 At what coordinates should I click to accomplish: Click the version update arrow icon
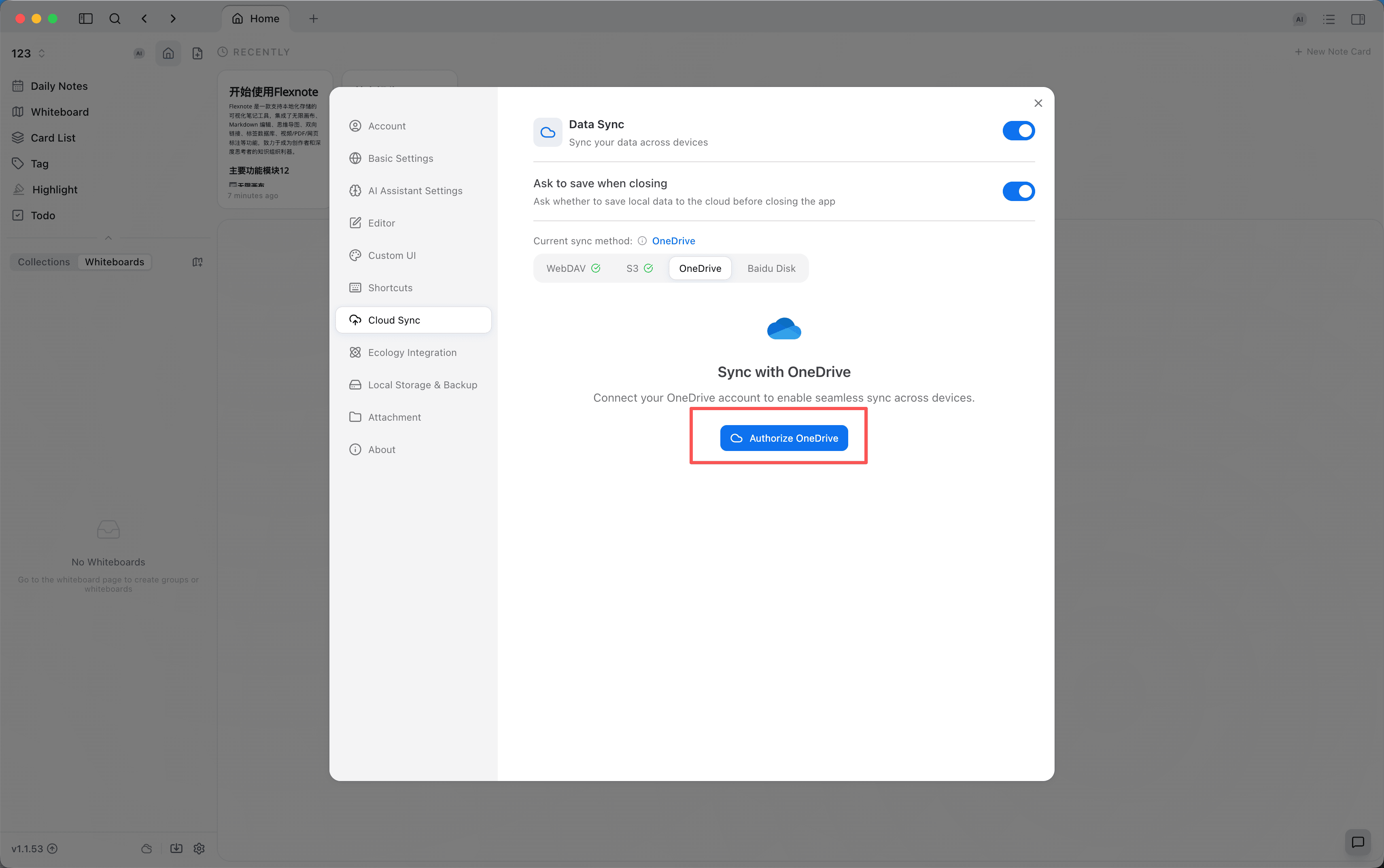(x=52, y=849)
